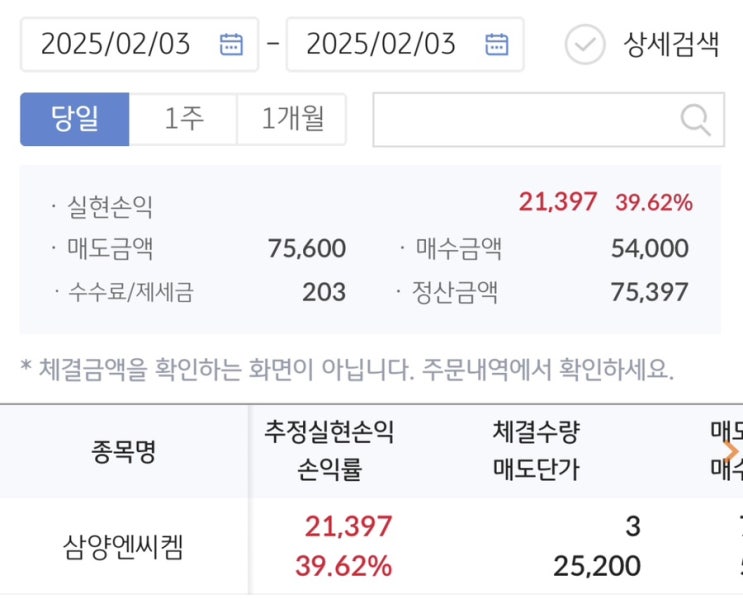This screenshot has height=599, width=743.
Task: Click the 매도금액 value 75,600
Action: (307, 248)
